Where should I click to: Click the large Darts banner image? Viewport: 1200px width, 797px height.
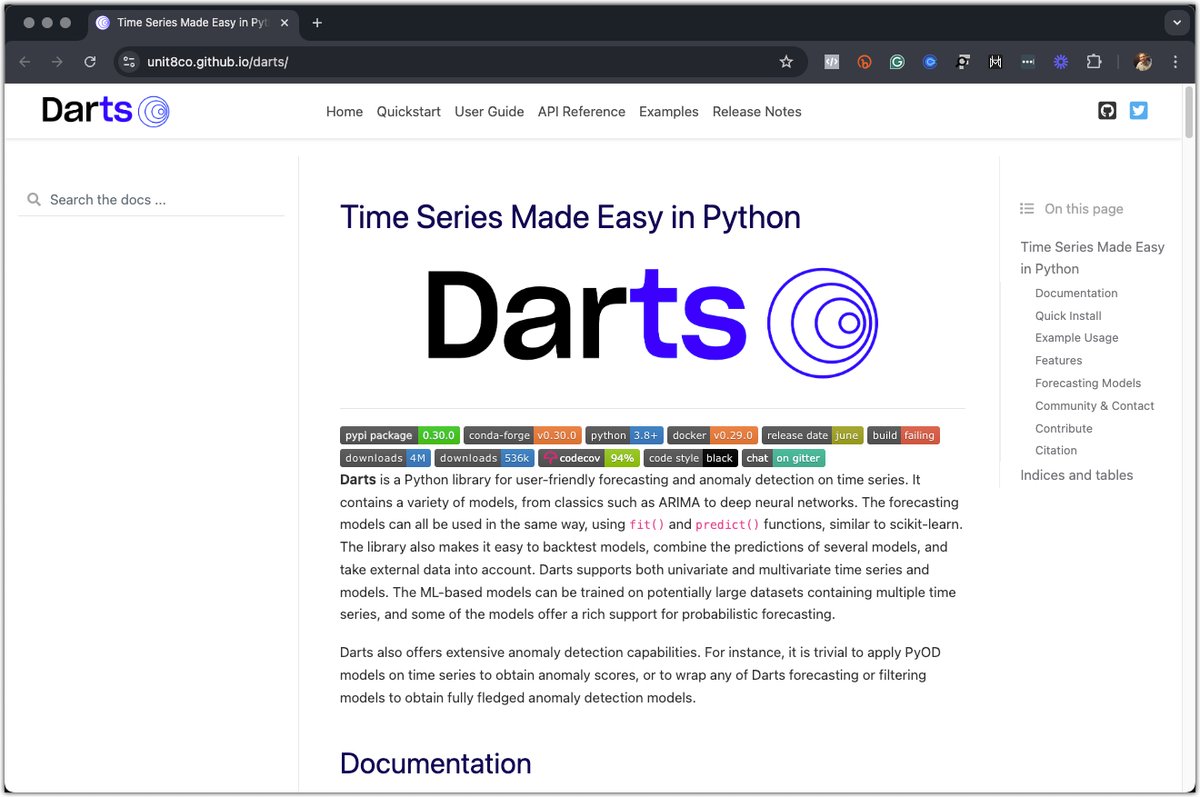652,322
